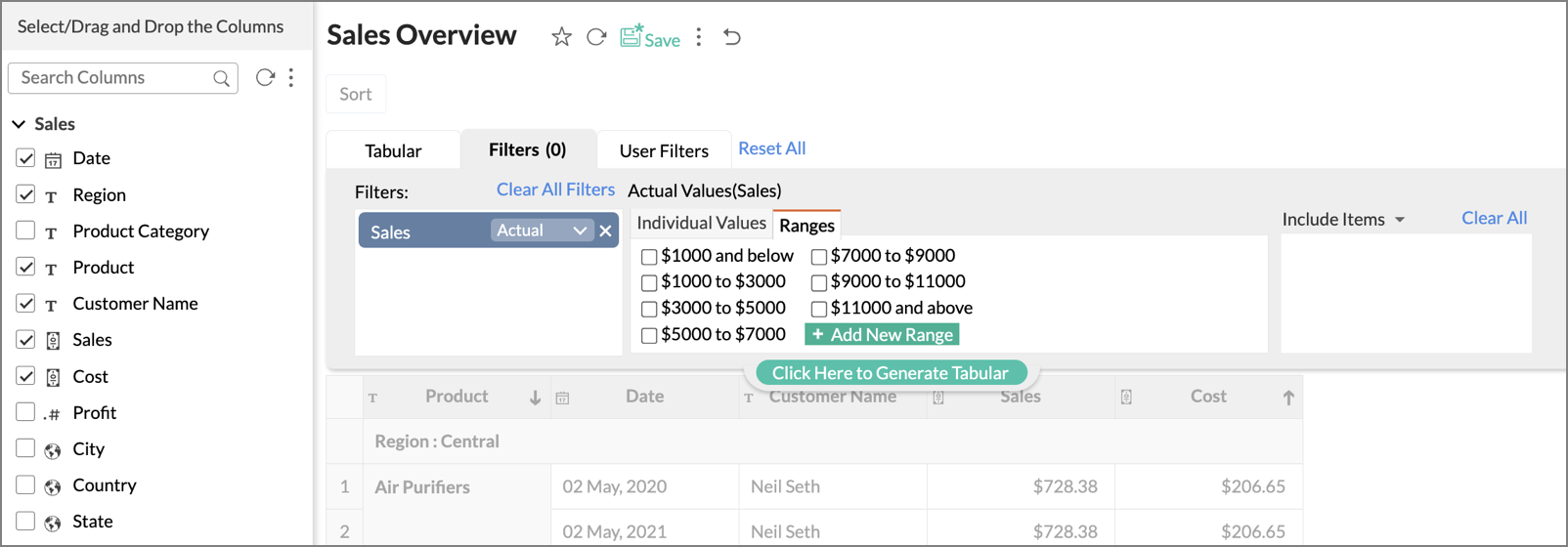Remove the Sales filter with X

606,231
